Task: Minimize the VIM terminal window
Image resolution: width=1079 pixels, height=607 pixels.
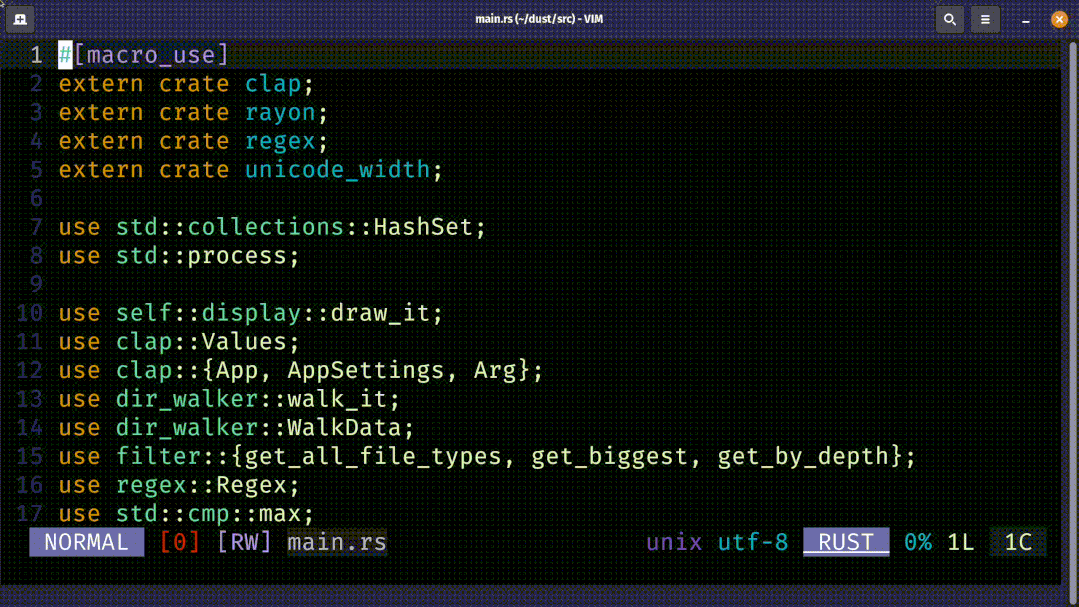Action: pos(1025,20)
